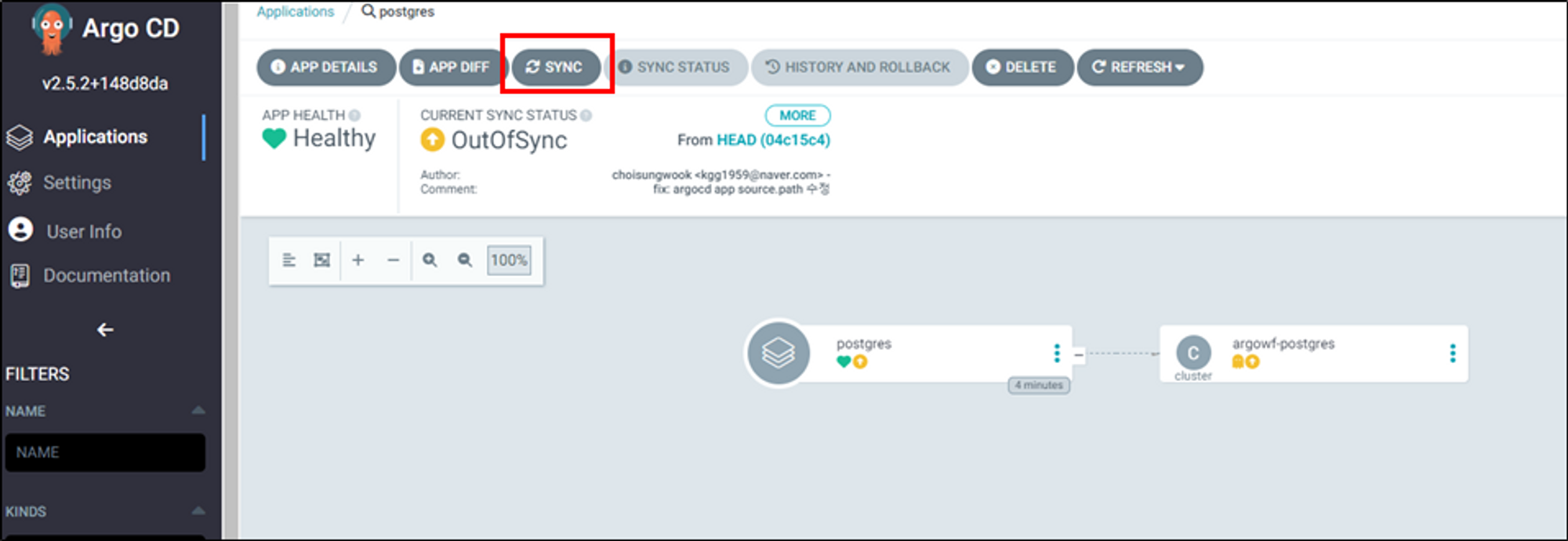Click the search magnifier beside postgres
1568x541 pixels.
(x=368, y=11)
